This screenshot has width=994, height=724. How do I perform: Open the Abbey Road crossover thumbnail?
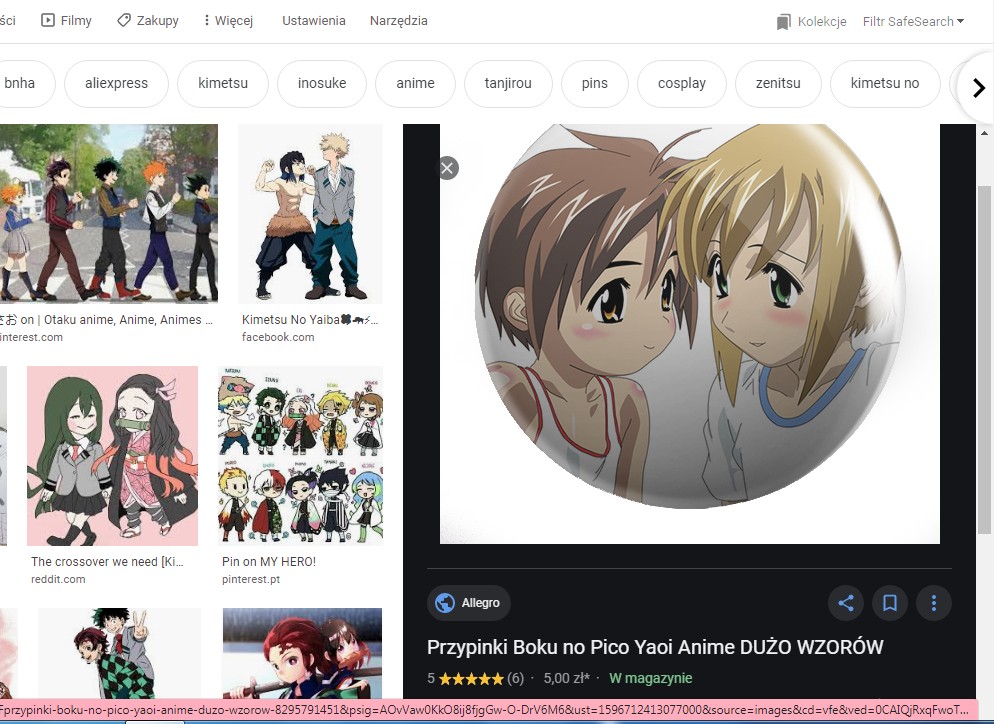point(108,213)
